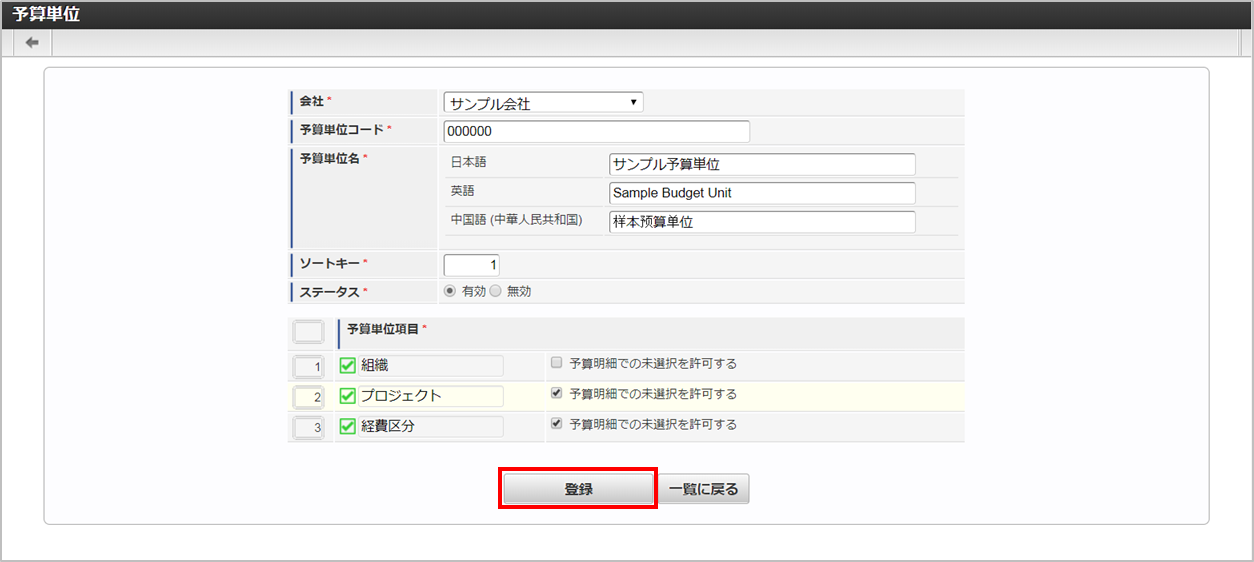The width and height of the screenshot is (1254, 562).
Task: Click the 予算単位 page title
Action: [47, 14]
